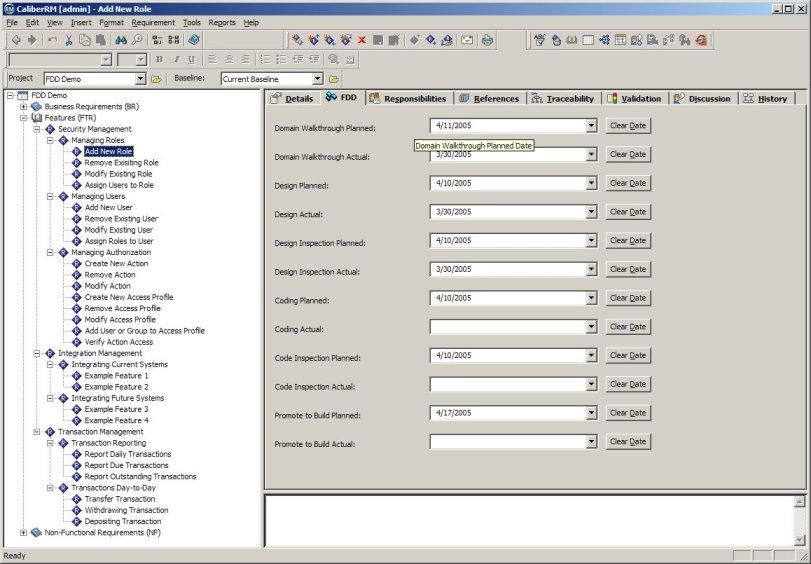The width and height of the screenshot is (811, 564).
Task: Click the back arrow toolbar icon
Action: [x=16, y=40]
